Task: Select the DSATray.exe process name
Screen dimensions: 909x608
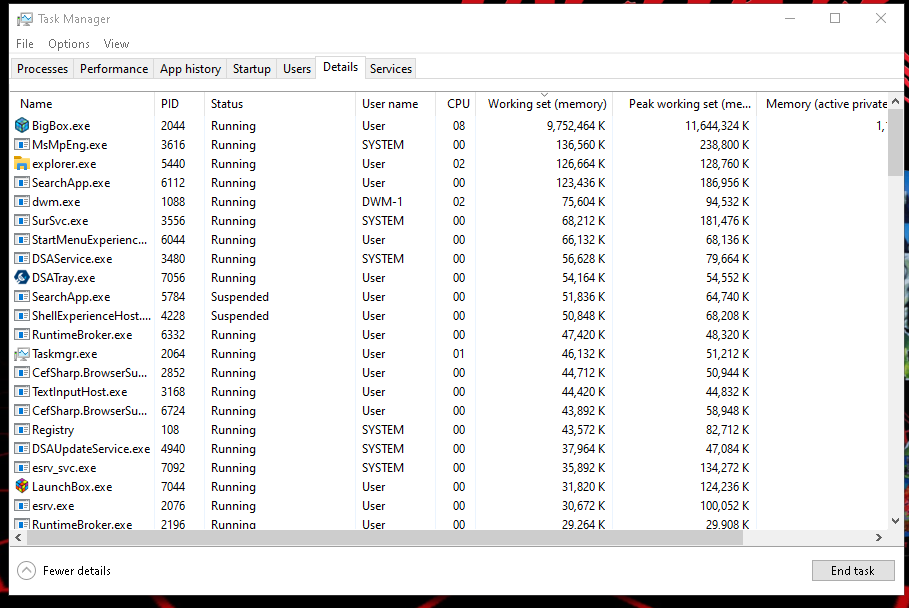Action: (x=63, y=278)
